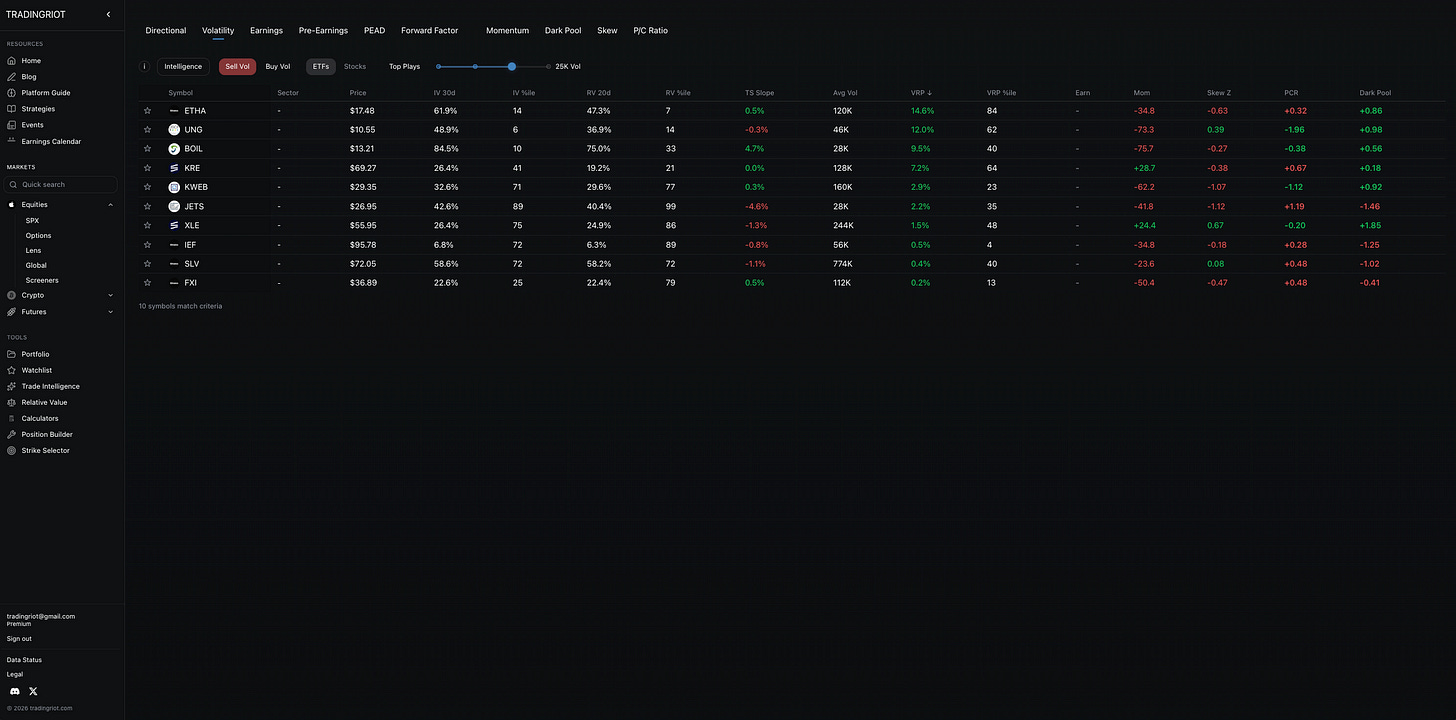Switch to the PEAD tab
Screen dimensions: 1456x720
point(374,31)
